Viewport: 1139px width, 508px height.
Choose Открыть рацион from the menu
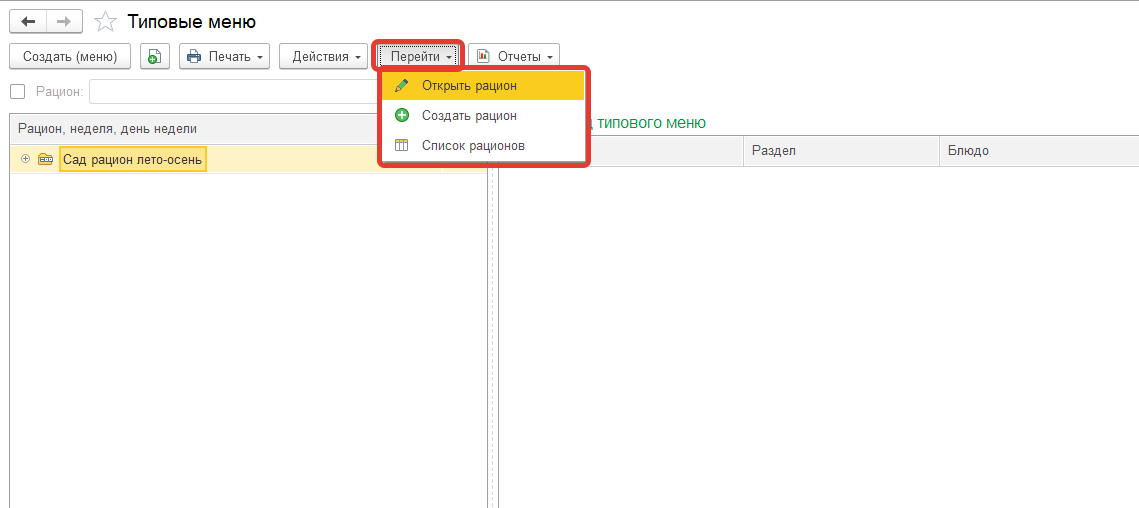point(469,86)
